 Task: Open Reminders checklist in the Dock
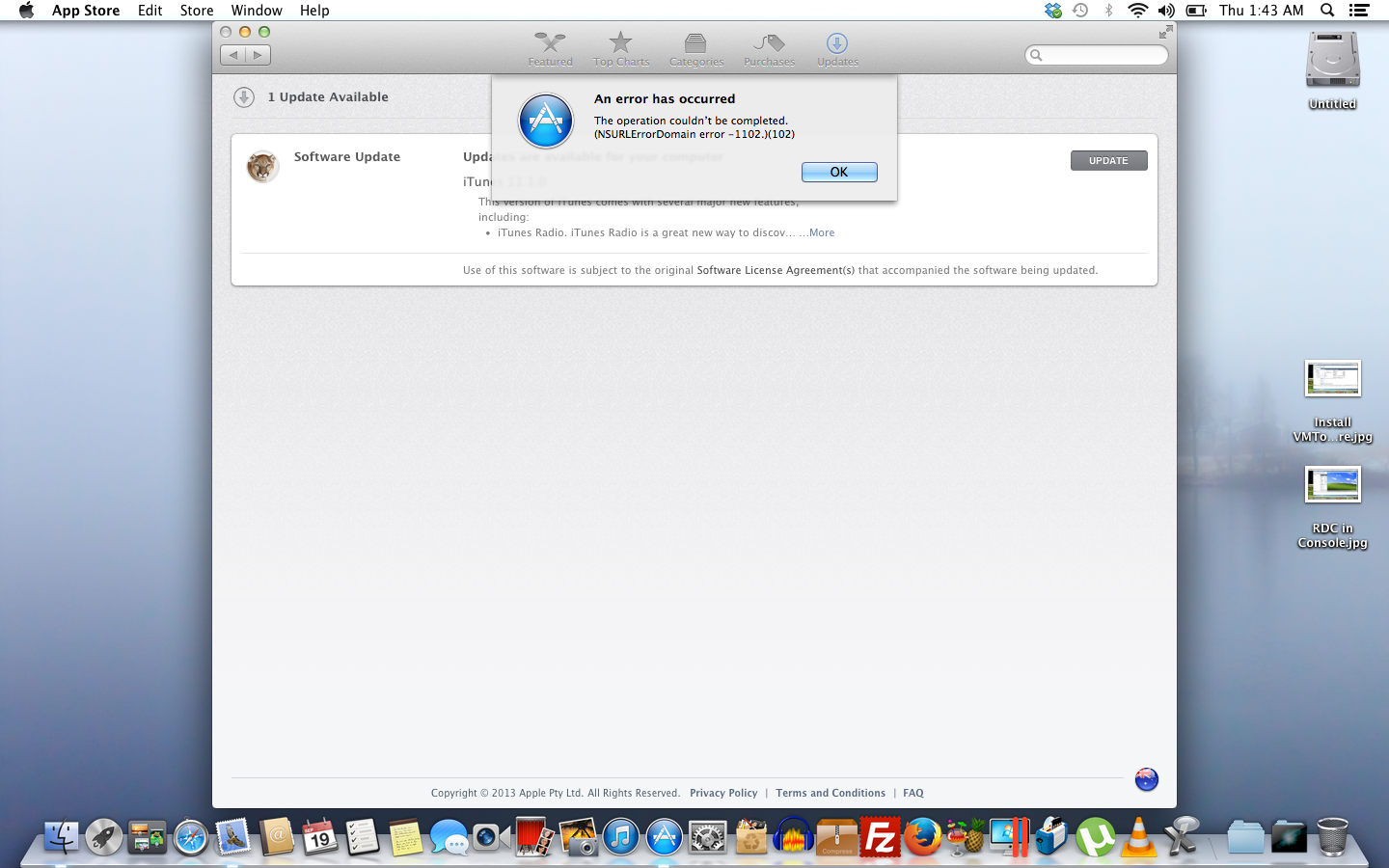coord(363,837)
